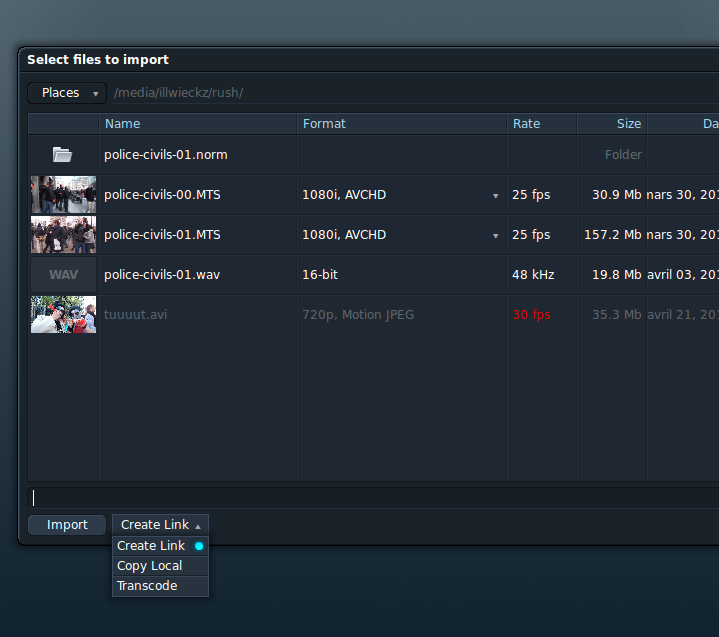Click the file name input field
The image size is (719, 637).
pyautogui.click(x=373, y=498)
